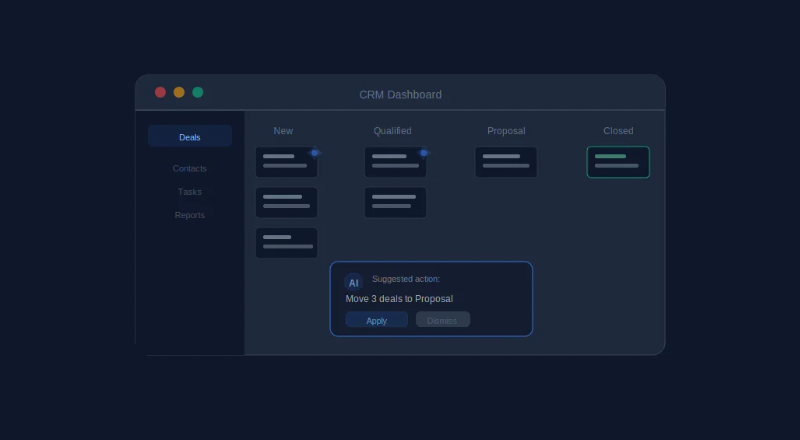The image size is (800, 440).
Task: Go to Contacts in the sidebar
Action: pyautogui.click(x=190, y=168)
